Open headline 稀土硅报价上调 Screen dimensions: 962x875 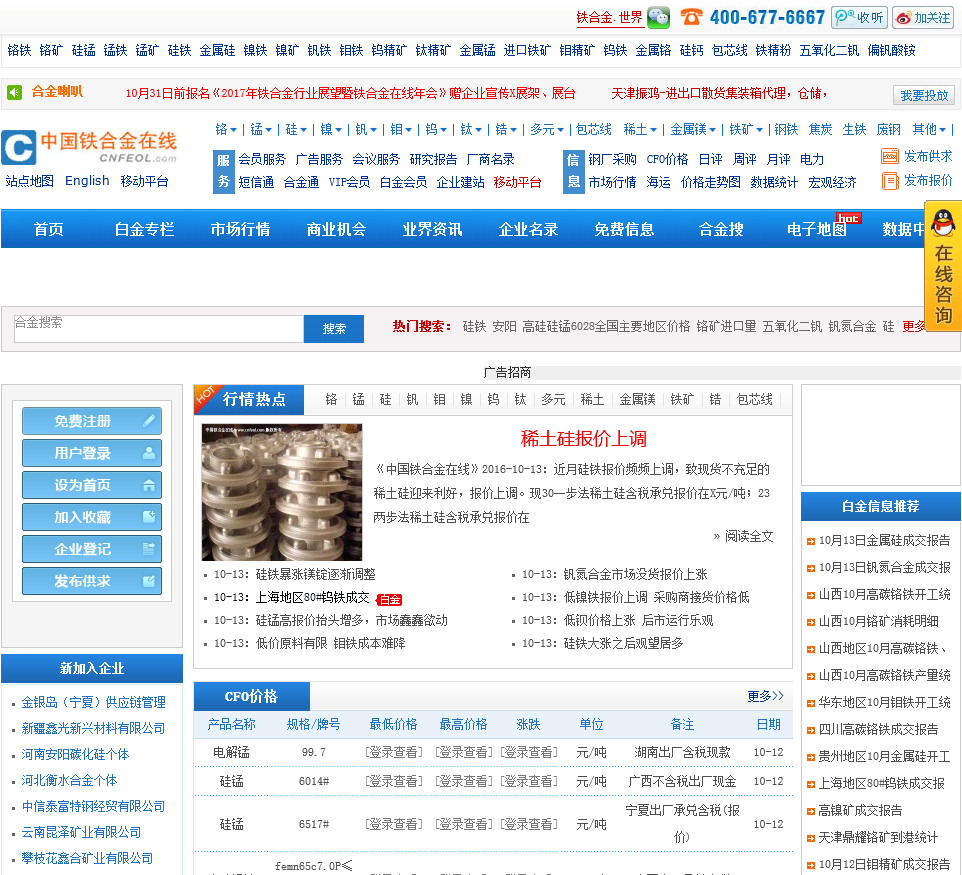(x=583, y=438)
